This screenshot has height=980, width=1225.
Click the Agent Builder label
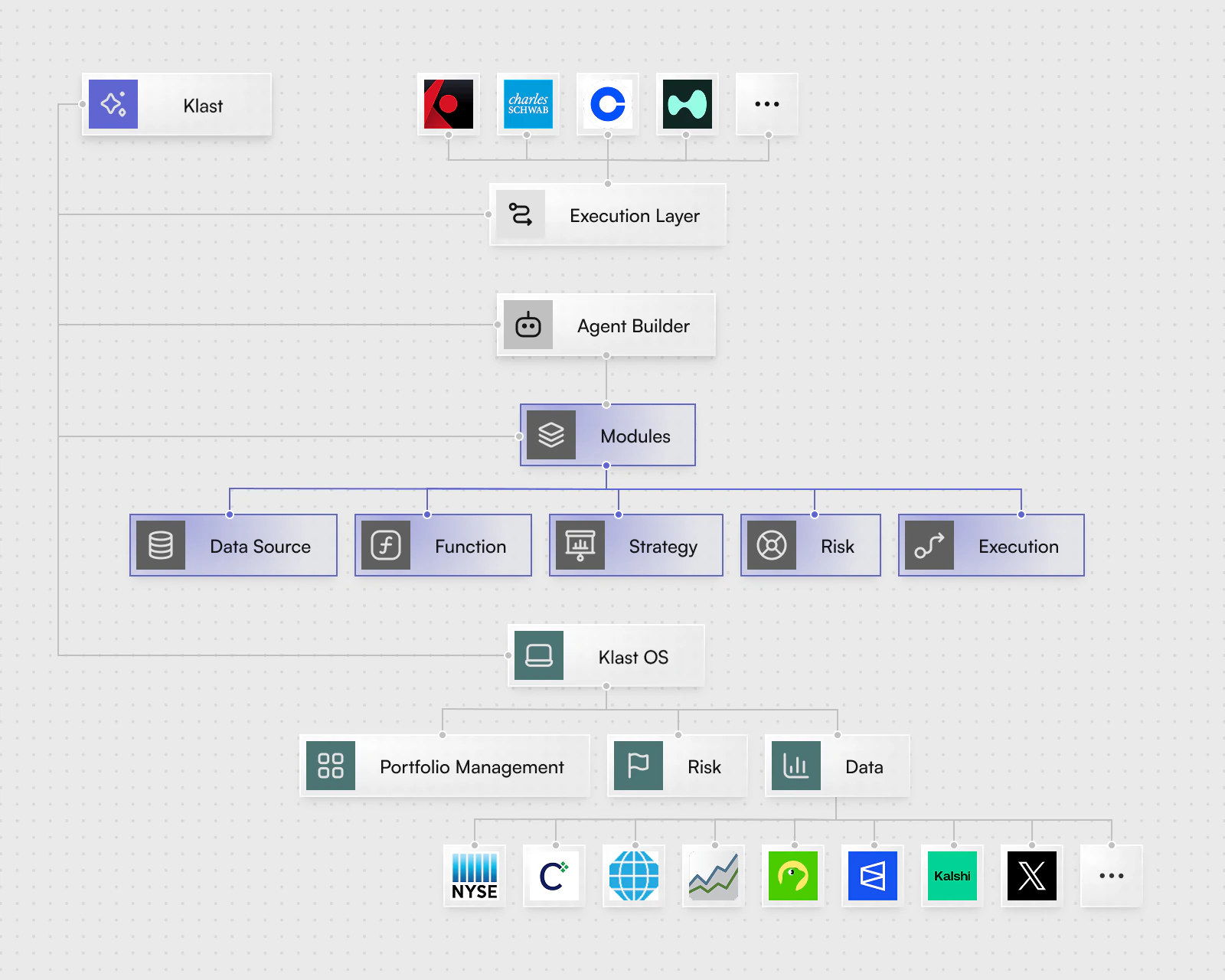click(634, 326)
